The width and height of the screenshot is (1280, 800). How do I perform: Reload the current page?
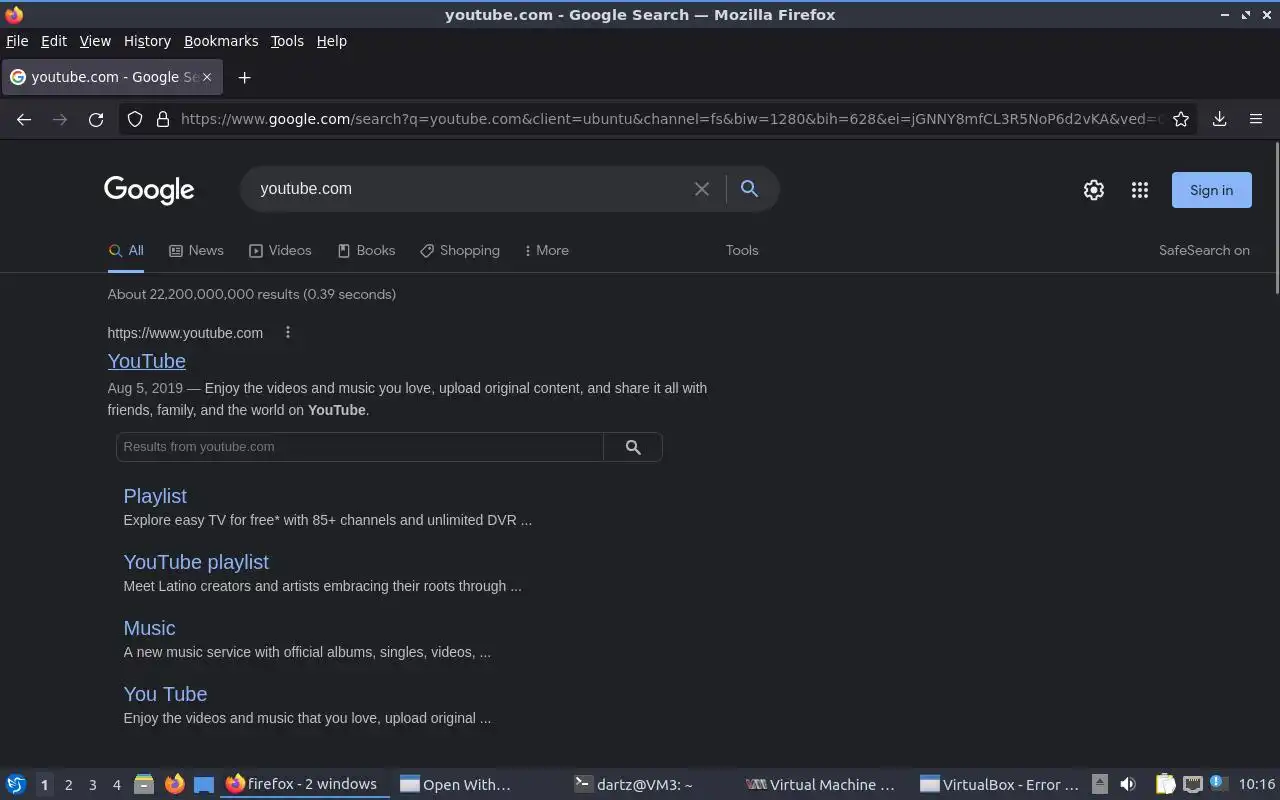pyautogui.click(x=96, y=119)
